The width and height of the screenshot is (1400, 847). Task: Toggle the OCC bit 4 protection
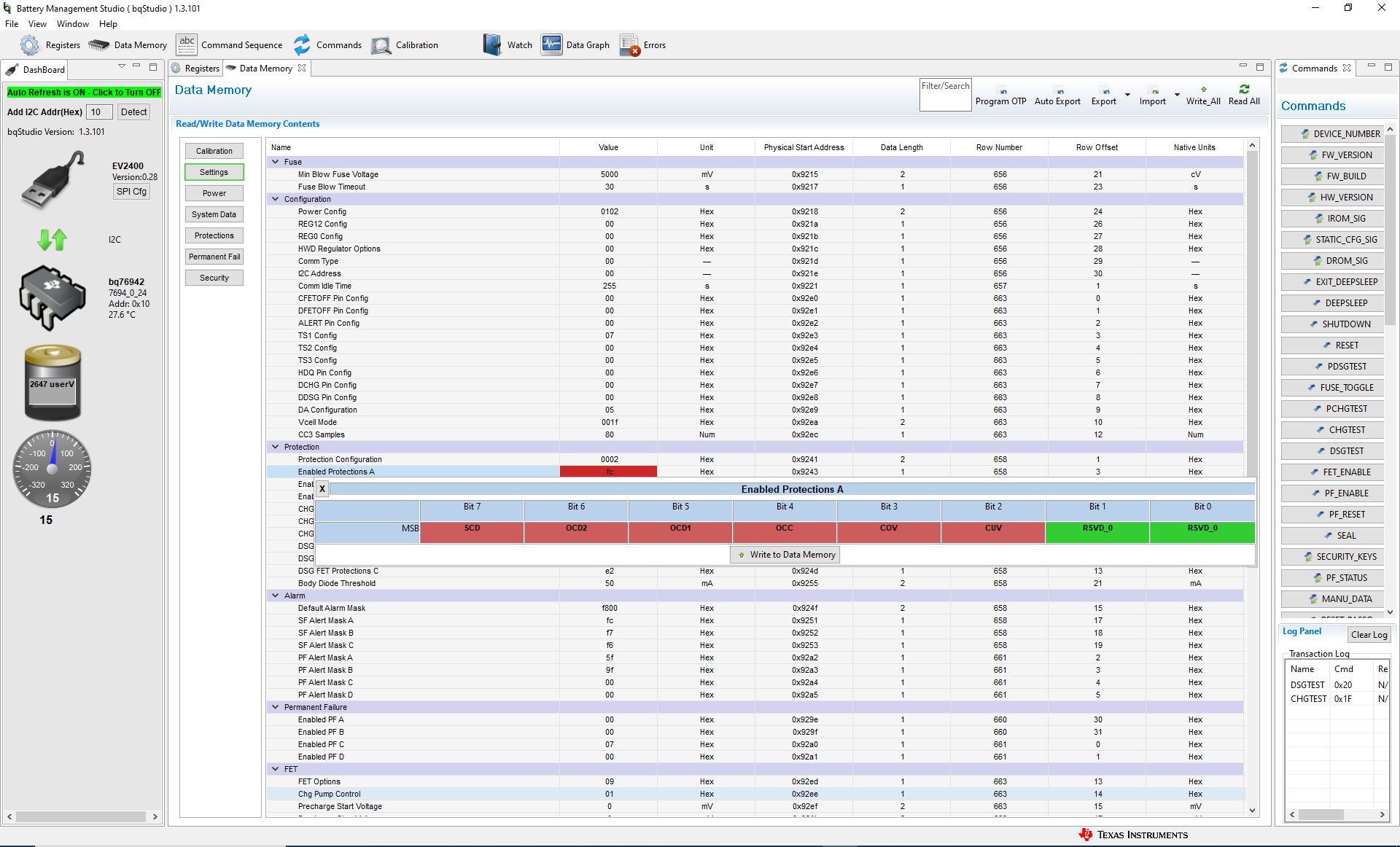coord(785,531)
